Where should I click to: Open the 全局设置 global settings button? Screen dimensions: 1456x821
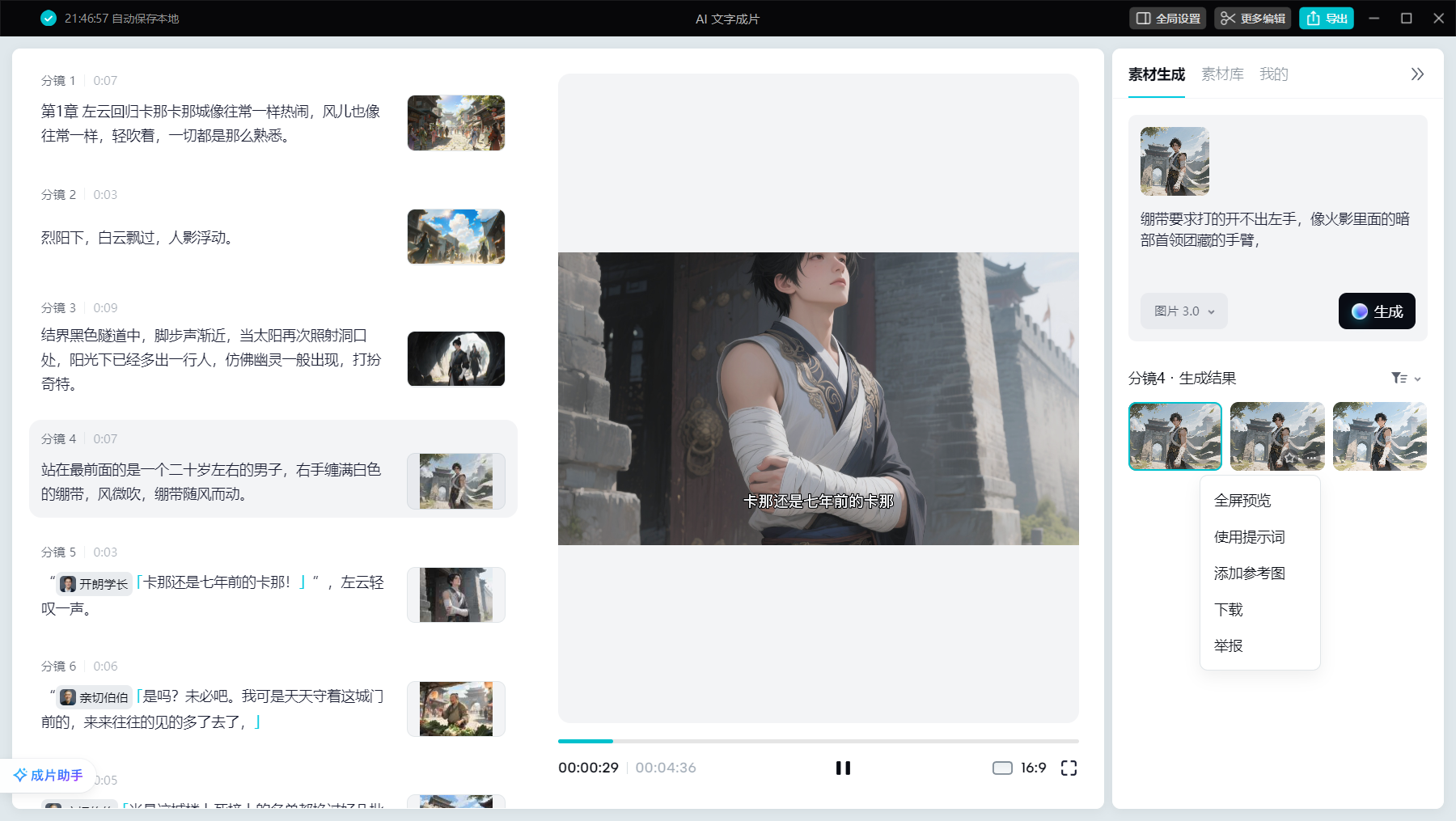(1167, 19)
